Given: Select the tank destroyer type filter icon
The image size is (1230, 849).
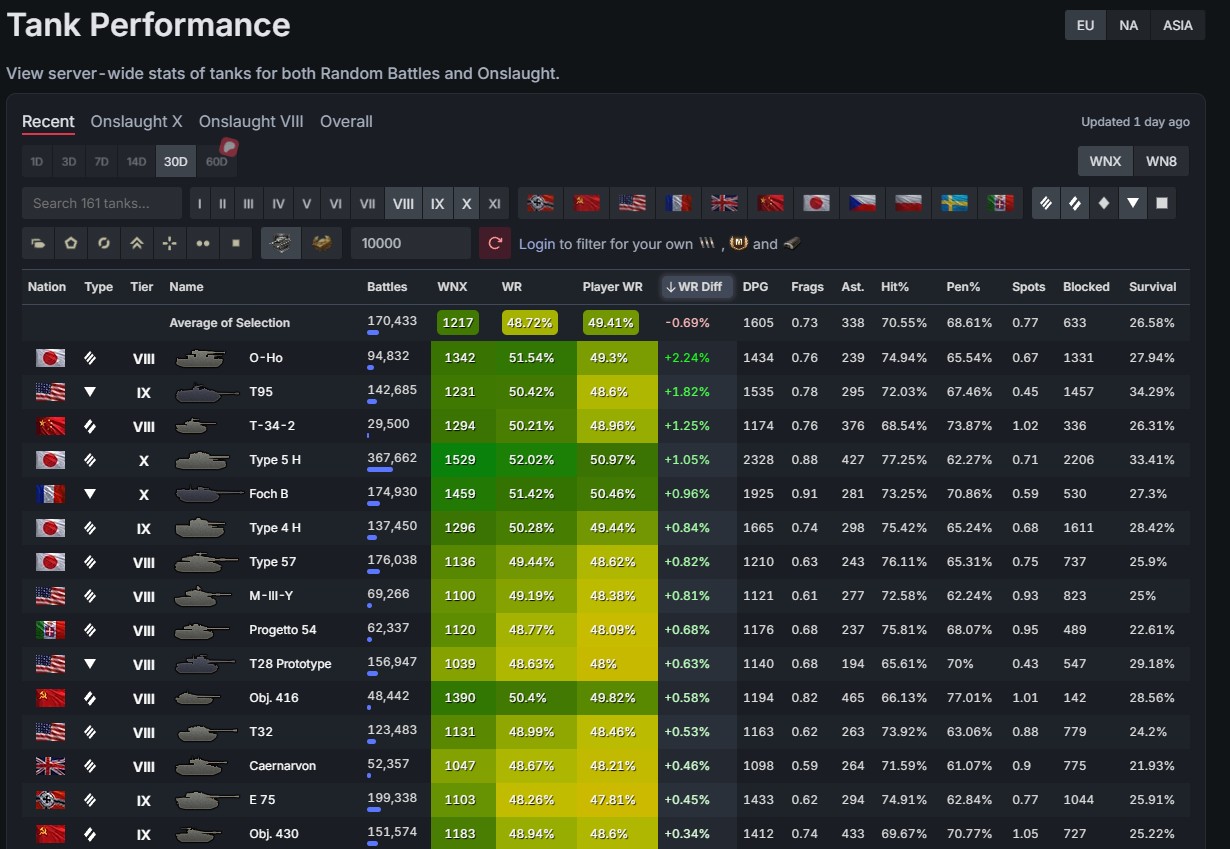Looking at the screenshot, I should tap(1132, 203).
